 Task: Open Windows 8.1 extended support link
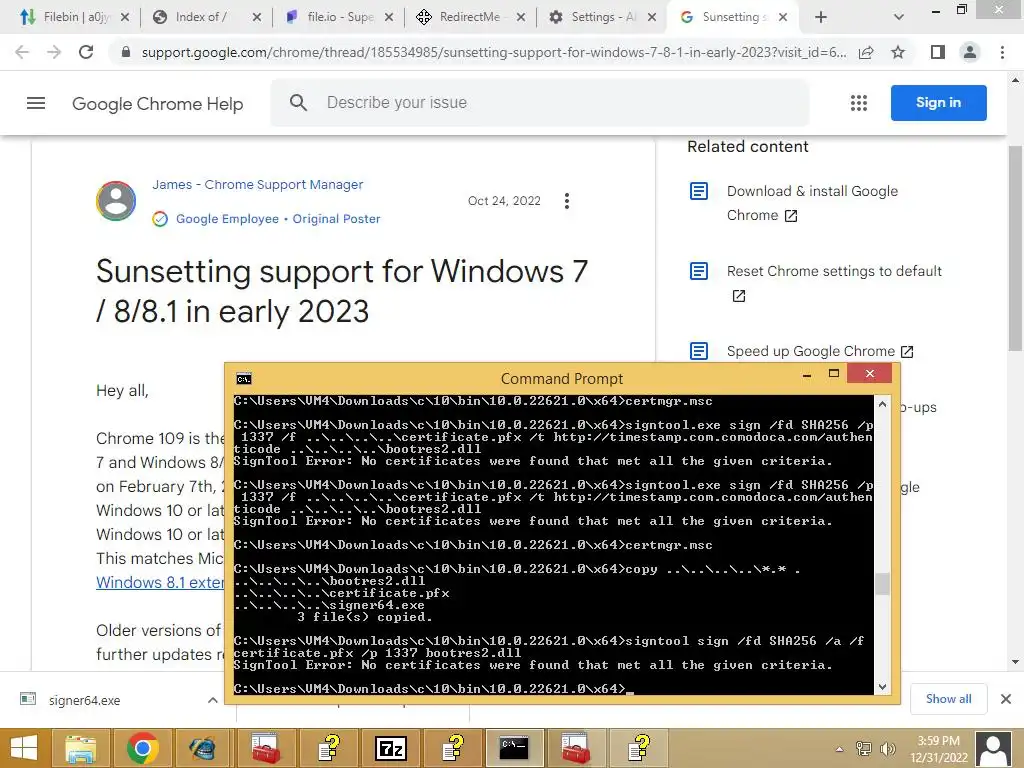pyautogui.click(x=160, y=582)
